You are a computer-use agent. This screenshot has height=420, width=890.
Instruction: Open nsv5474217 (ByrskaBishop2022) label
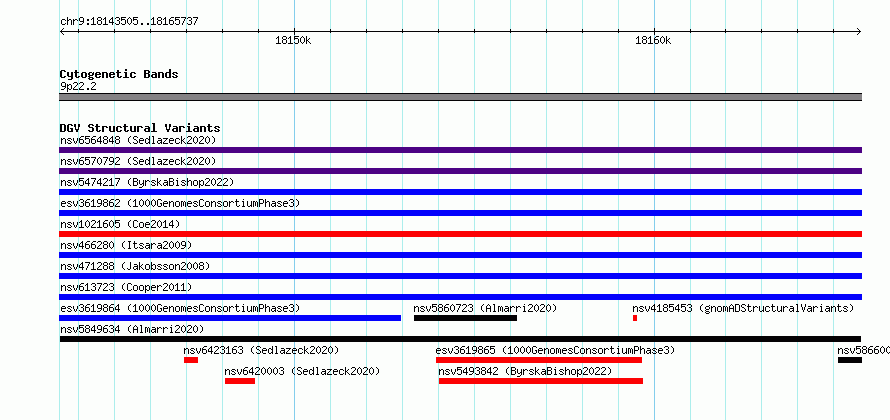147,182
